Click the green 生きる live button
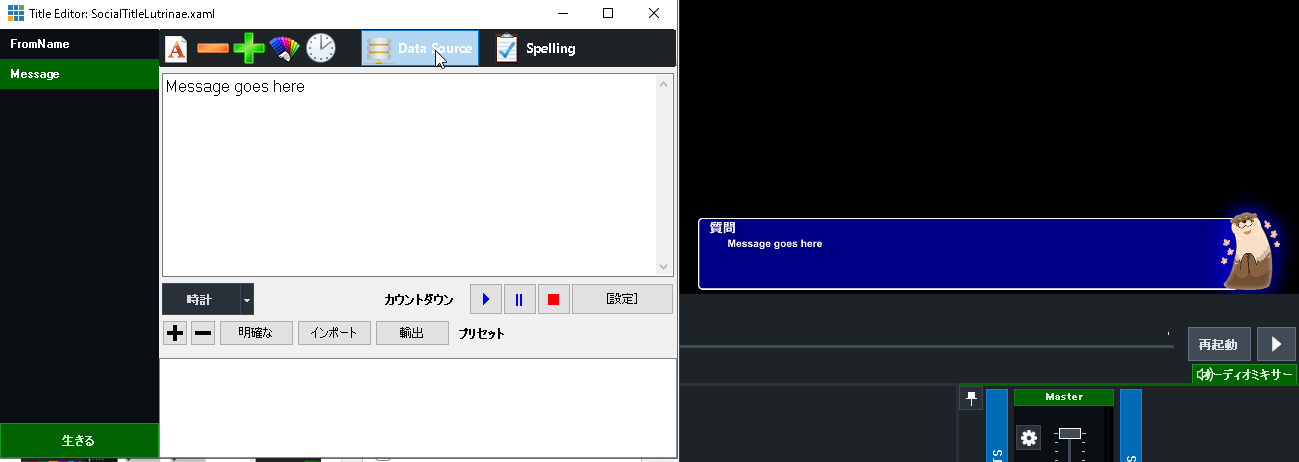The height and width of the screenshot is (462, 1299). click(x=79, y=440)
